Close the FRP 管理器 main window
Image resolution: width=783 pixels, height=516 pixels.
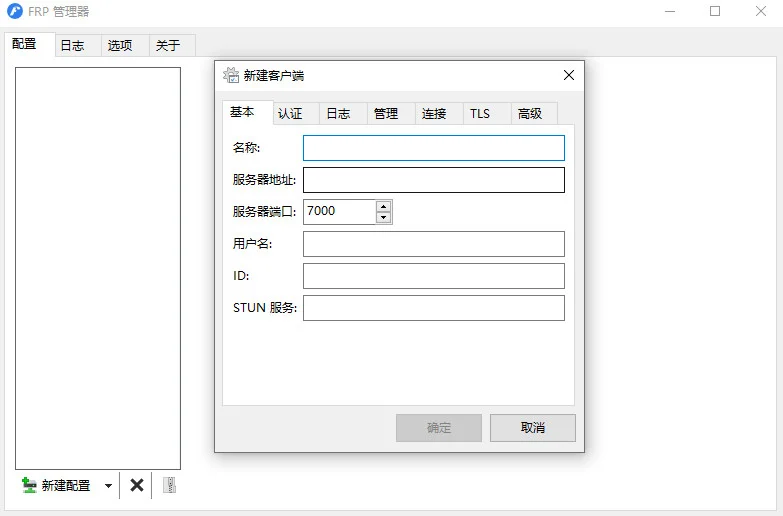click(x=761, y=11)
